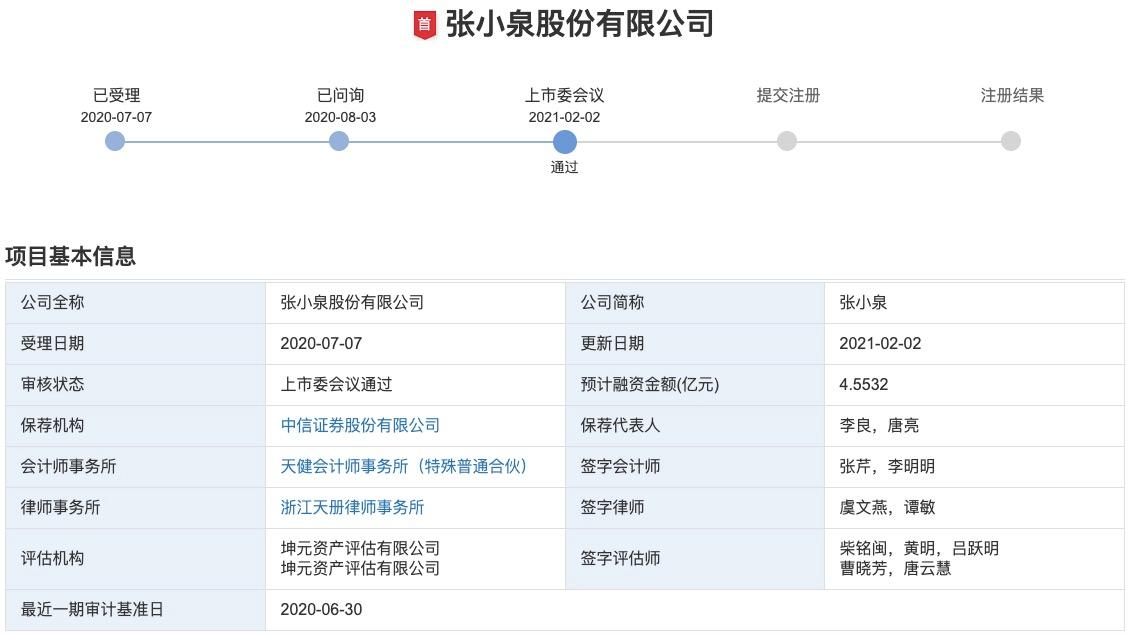Select the 已受理 timeline node dot
Viewport: 1131px width, 635px height.
click(x=114, y=141)
